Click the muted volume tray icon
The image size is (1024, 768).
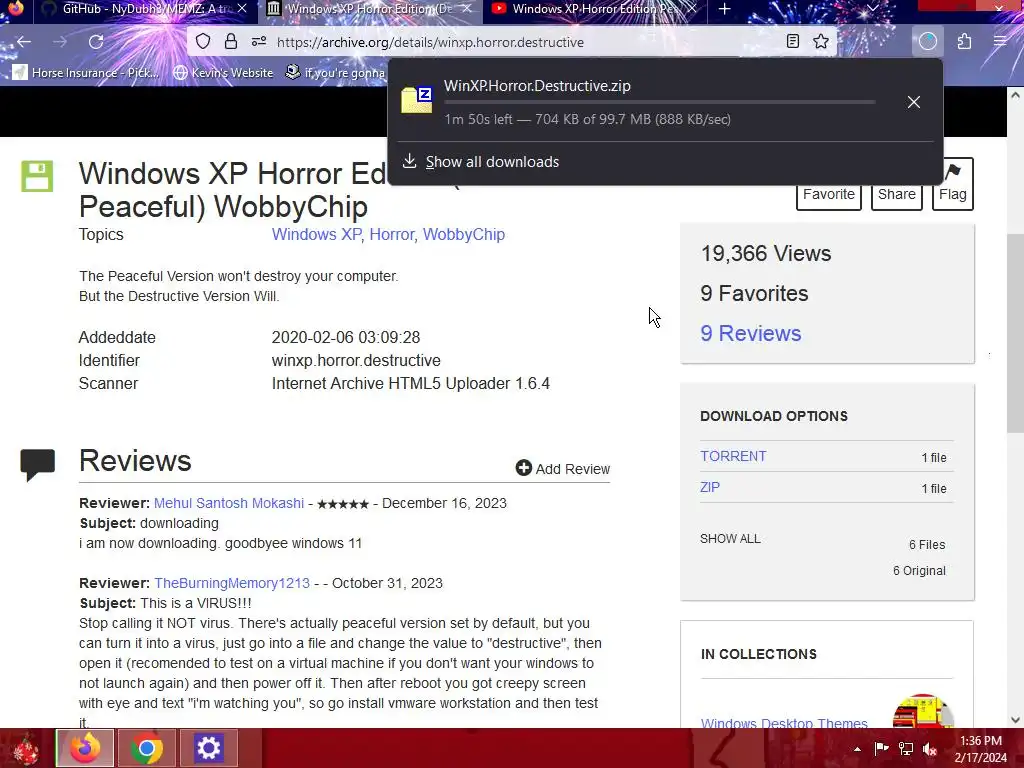coord(930,749)
